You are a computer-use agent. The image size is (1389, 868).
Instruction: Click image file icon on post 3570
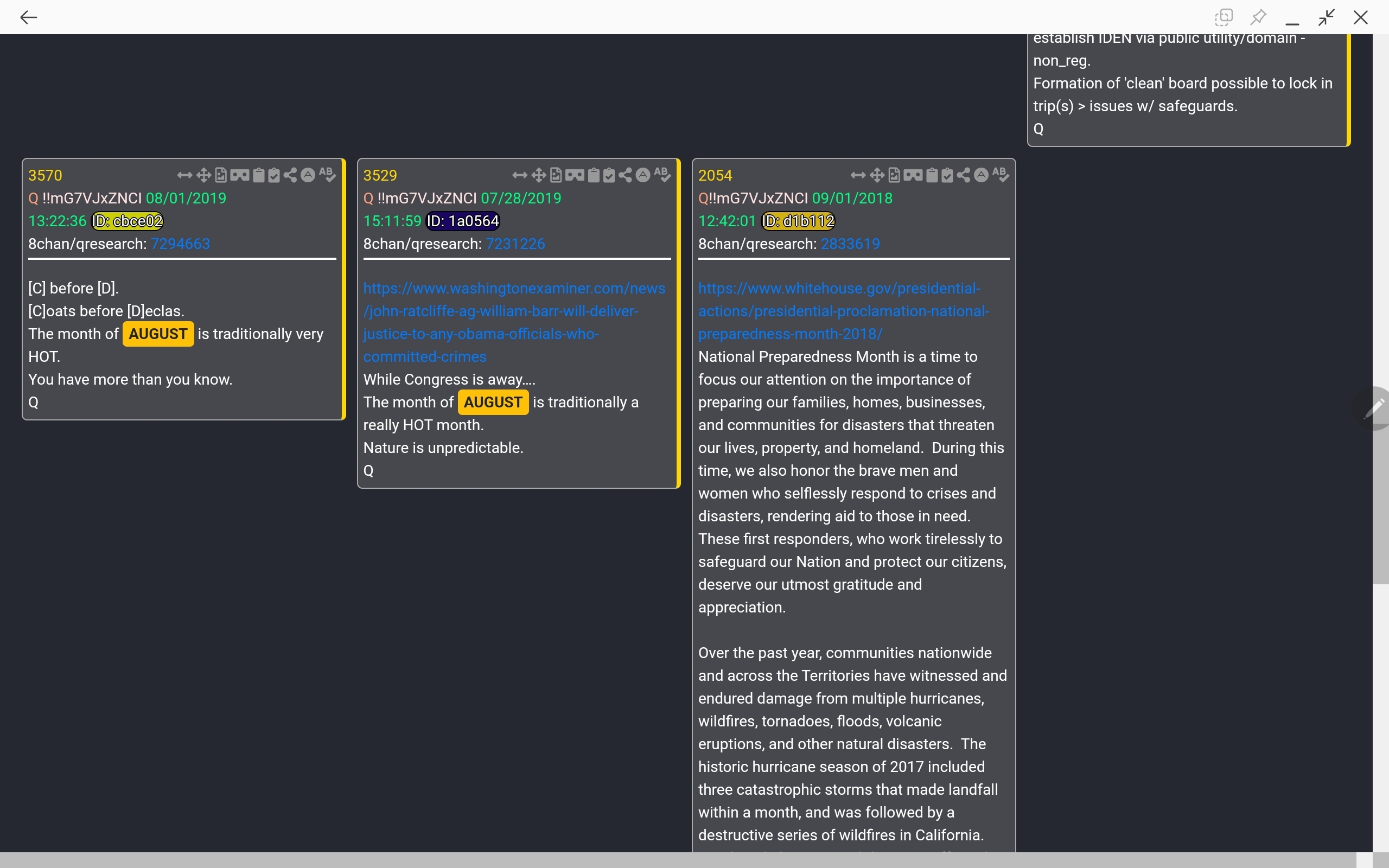[221, 175]
